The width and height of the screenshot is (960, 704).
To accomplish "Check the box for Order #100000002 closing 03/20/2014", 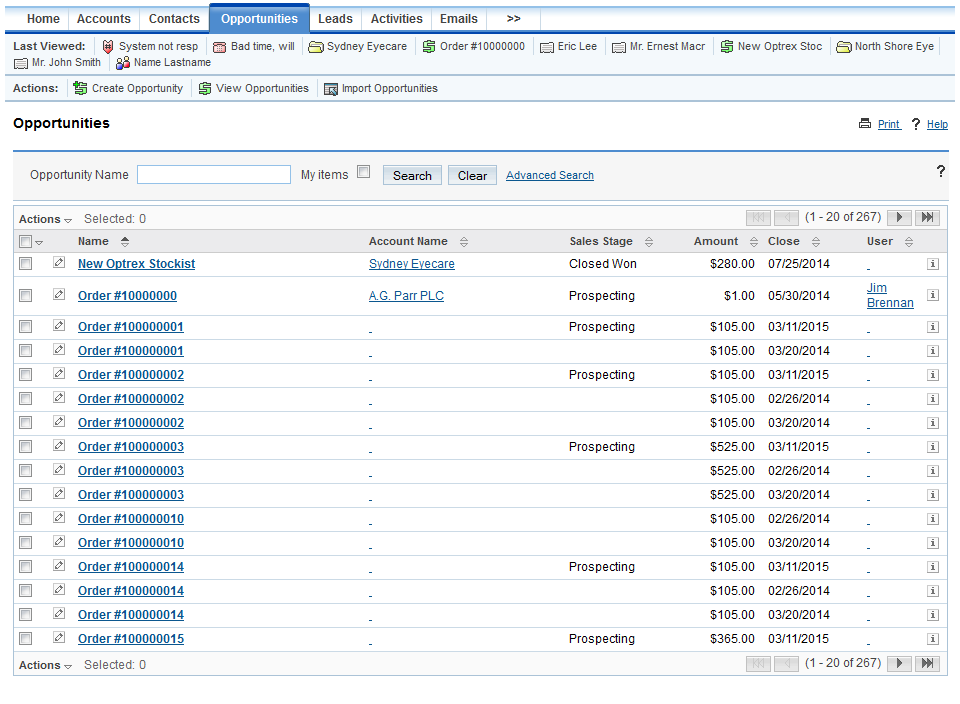I will click(26, 423).
